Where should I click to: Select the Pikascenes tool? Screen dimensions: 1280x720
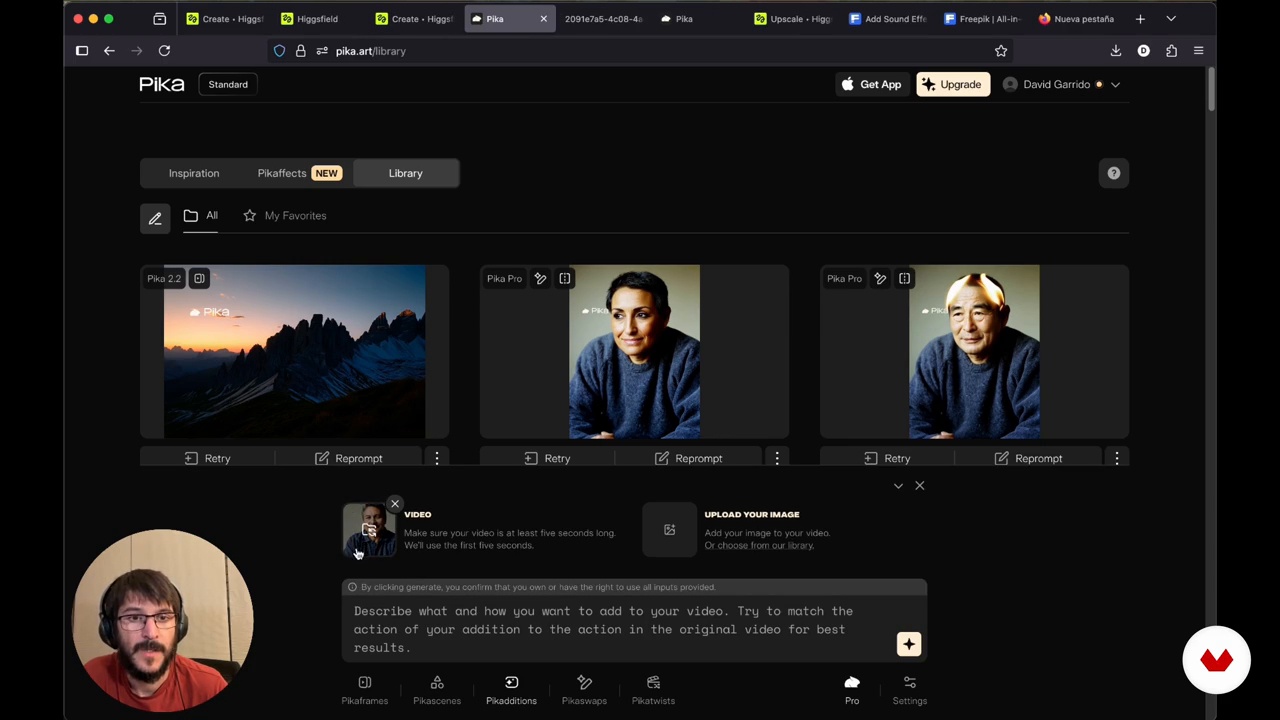coord(437,690)
